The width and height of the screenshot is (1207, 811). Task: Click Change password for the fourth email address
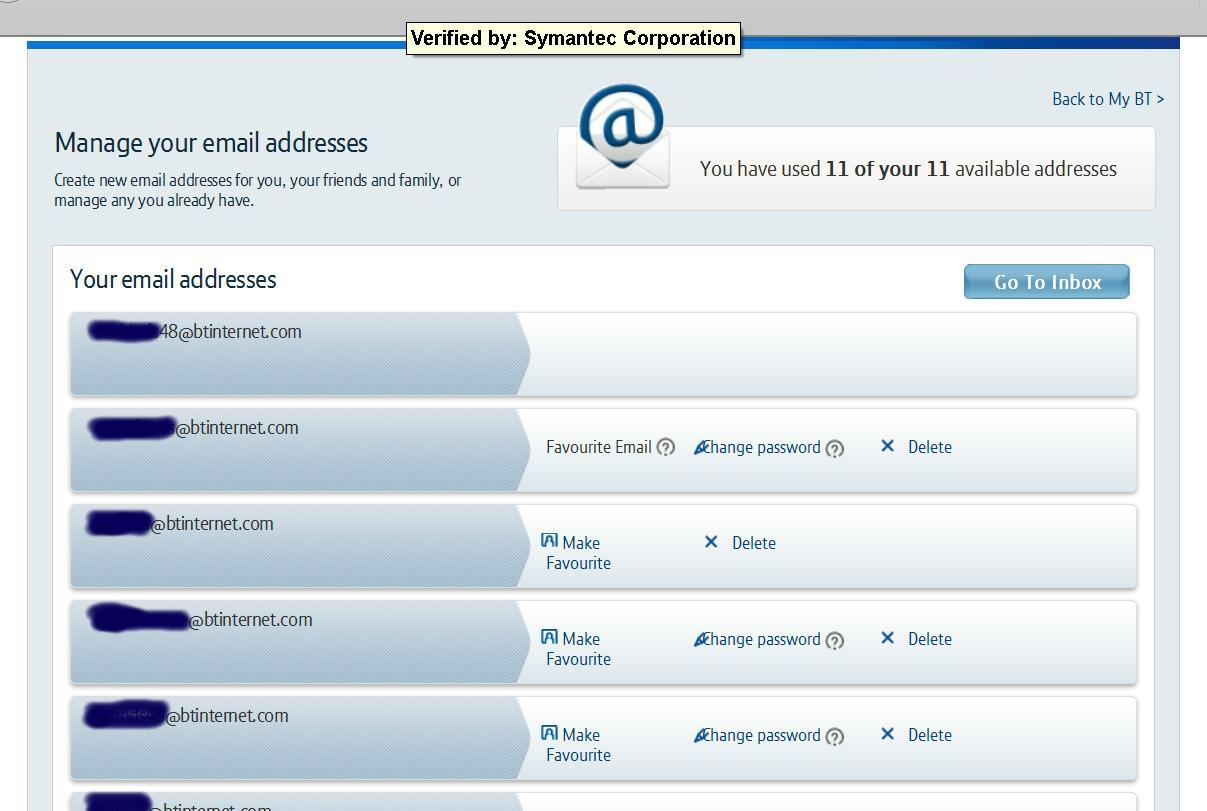pyautogui.click(x=761, y=640)
